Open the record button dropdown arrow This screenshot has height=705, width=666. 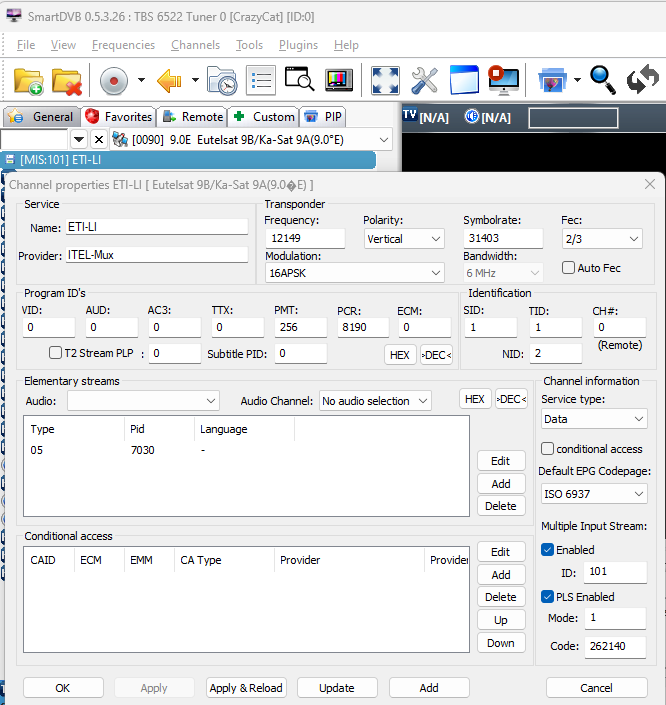coord(141,80)
